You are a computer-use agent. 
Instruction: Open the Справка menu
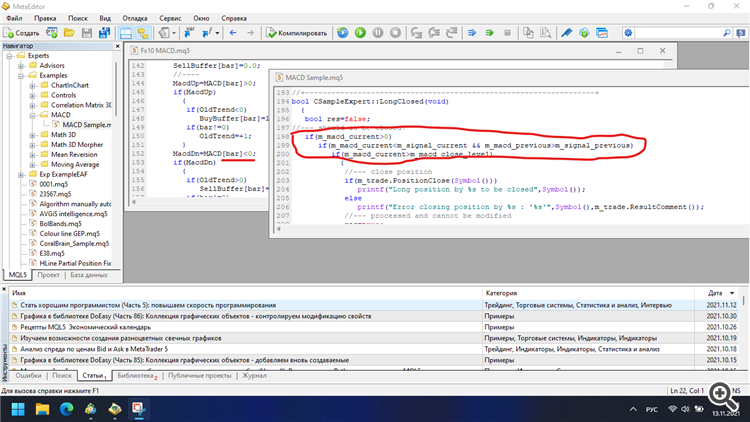pos(234,18)
